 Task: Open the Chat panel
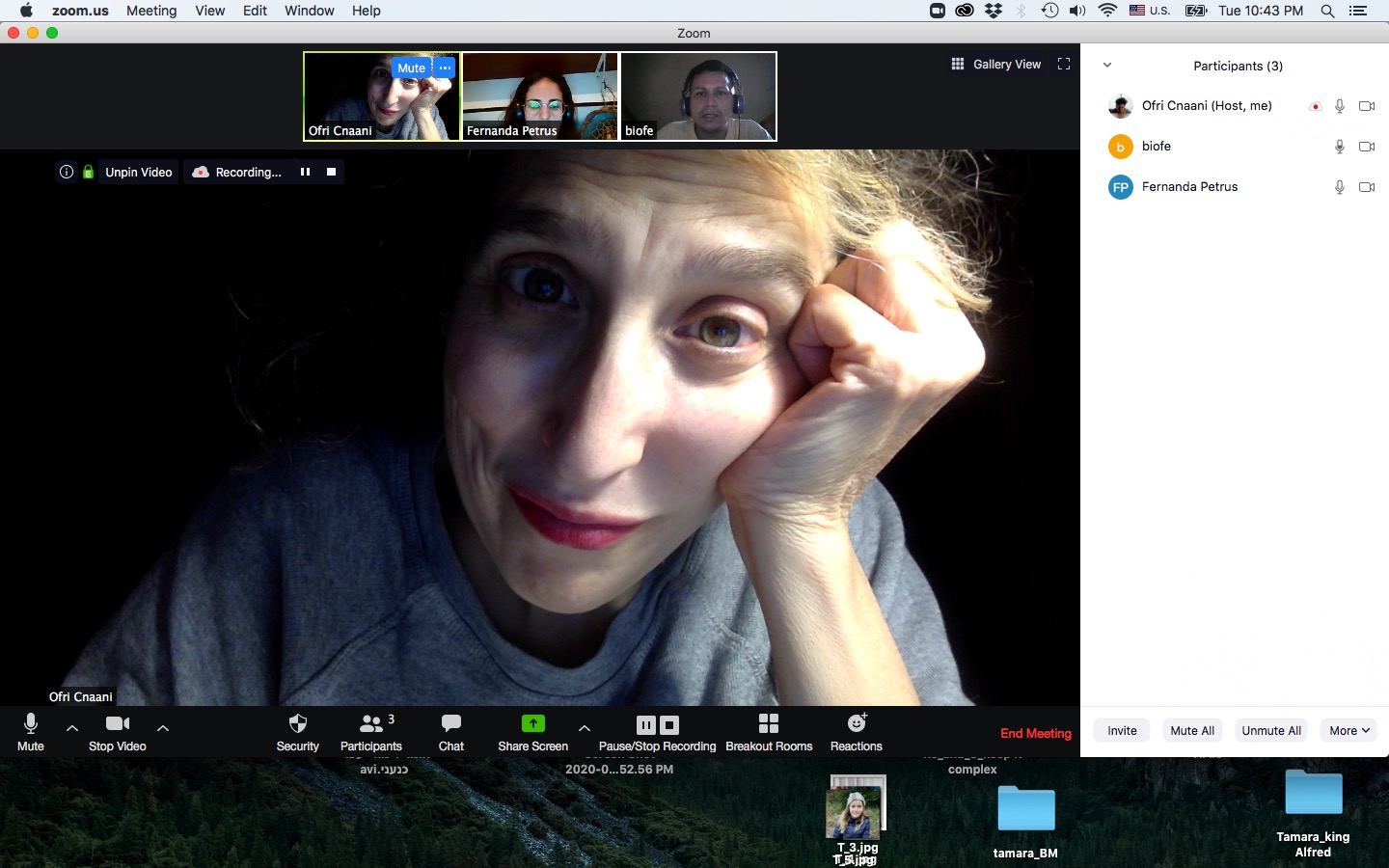(x=450, y=732)
